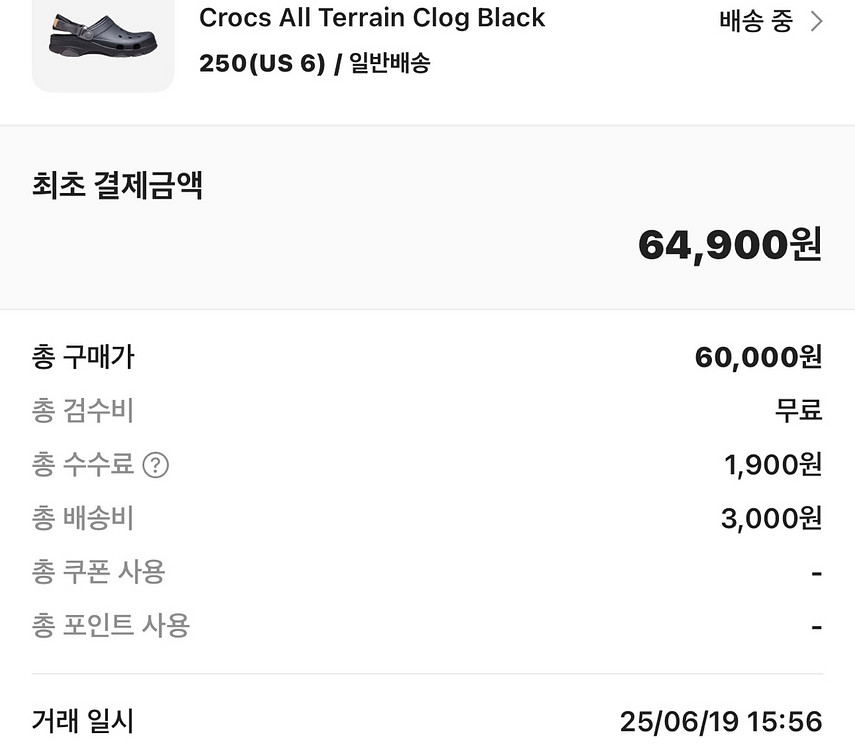Select the 총 포인트 사용 row
The image size is (855, 750).
click(428, 625)
